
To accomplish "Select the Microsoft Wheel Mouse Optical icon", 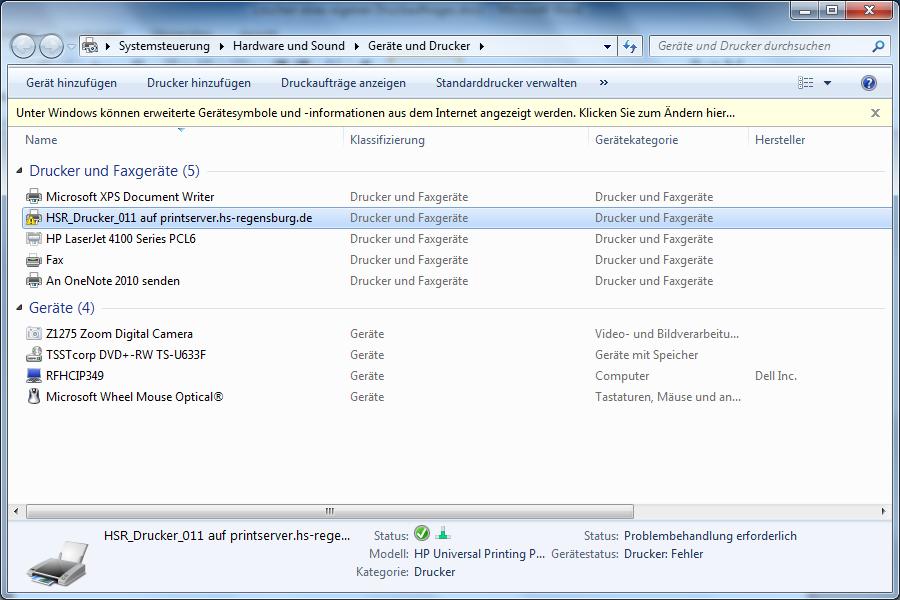I will point(34,397).
